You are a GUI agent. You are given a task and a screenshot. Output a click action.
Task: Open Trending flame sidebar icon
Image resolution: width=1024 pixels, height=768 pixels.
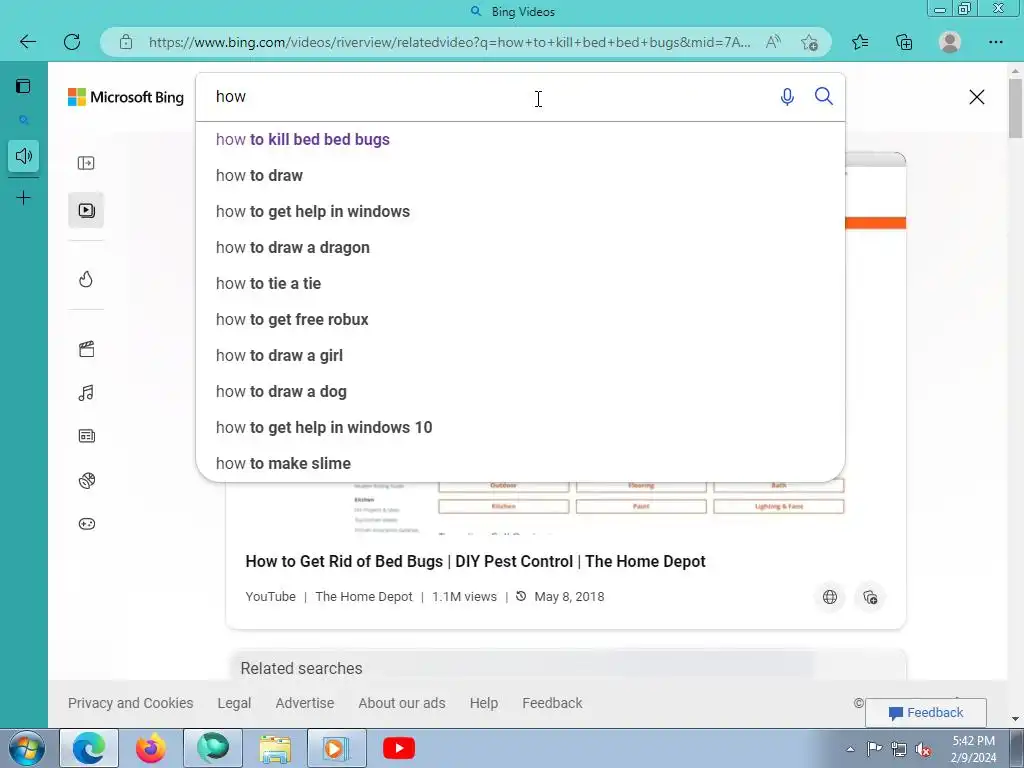(86, 280)
